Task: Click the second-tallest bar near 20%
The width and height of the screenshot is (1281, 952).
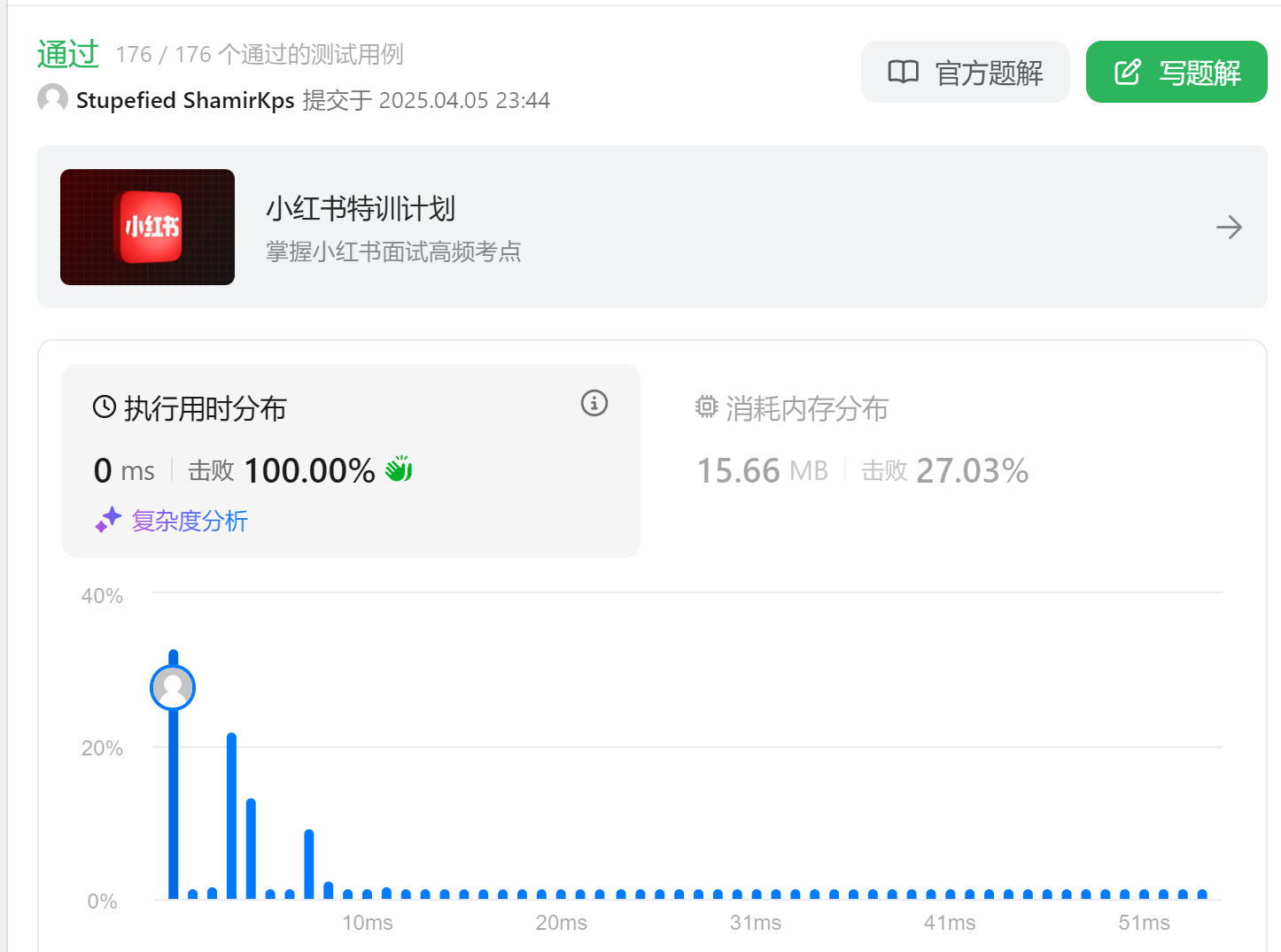Action: (231, 816)
